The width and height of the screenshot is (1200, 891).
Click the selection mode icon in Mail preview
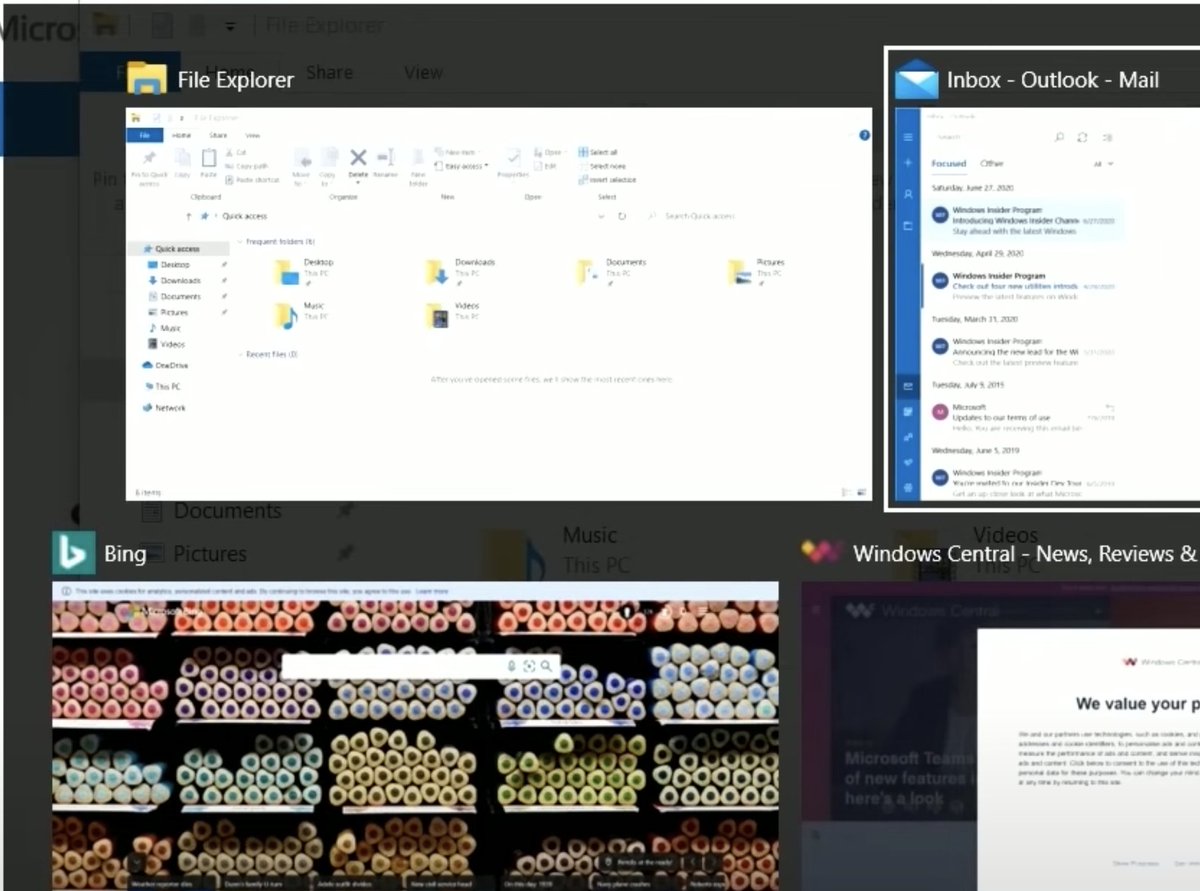point(1108,137)
